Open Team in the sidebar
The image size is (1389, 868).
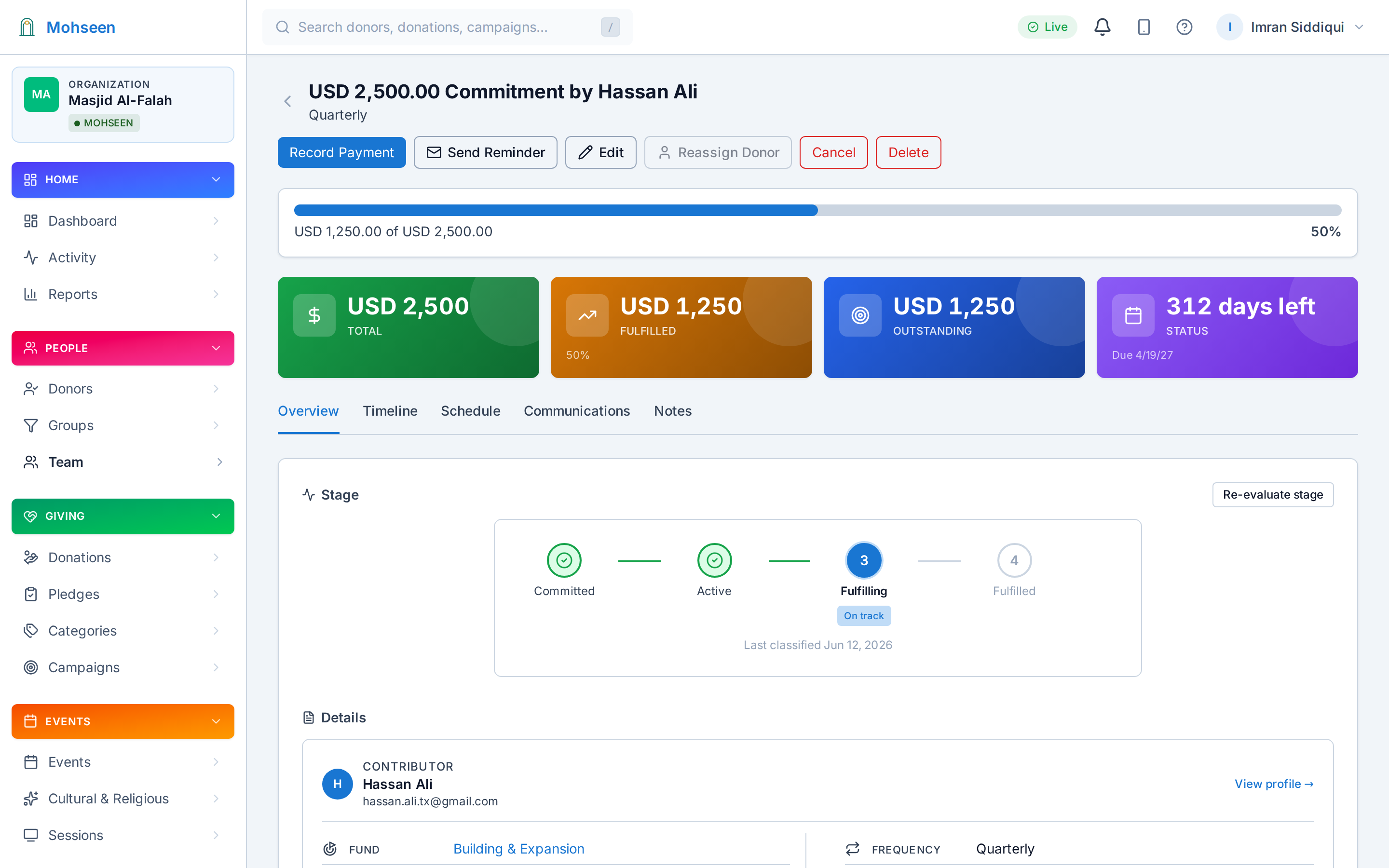123,462
